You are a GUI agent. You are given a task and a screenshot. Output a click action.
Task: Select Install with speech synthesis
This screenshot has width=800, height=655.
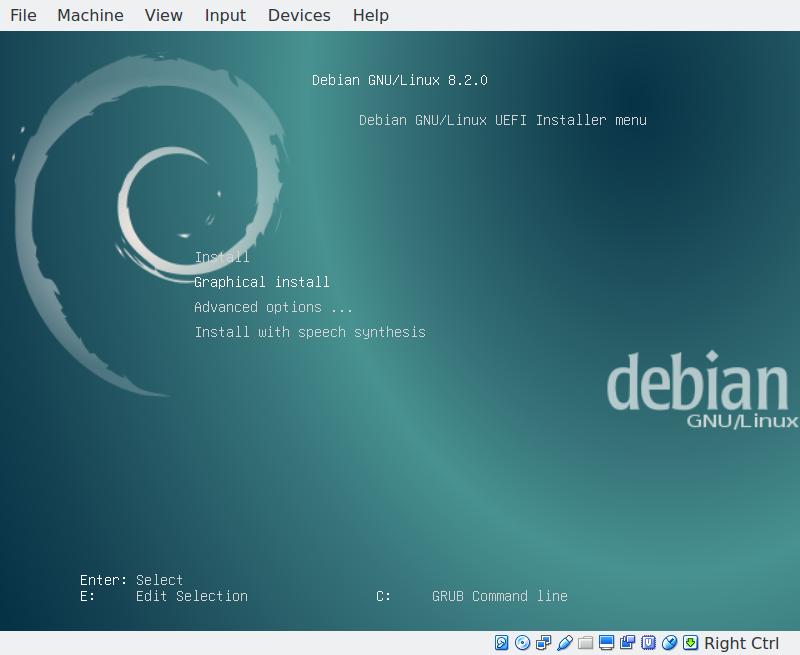310,332
